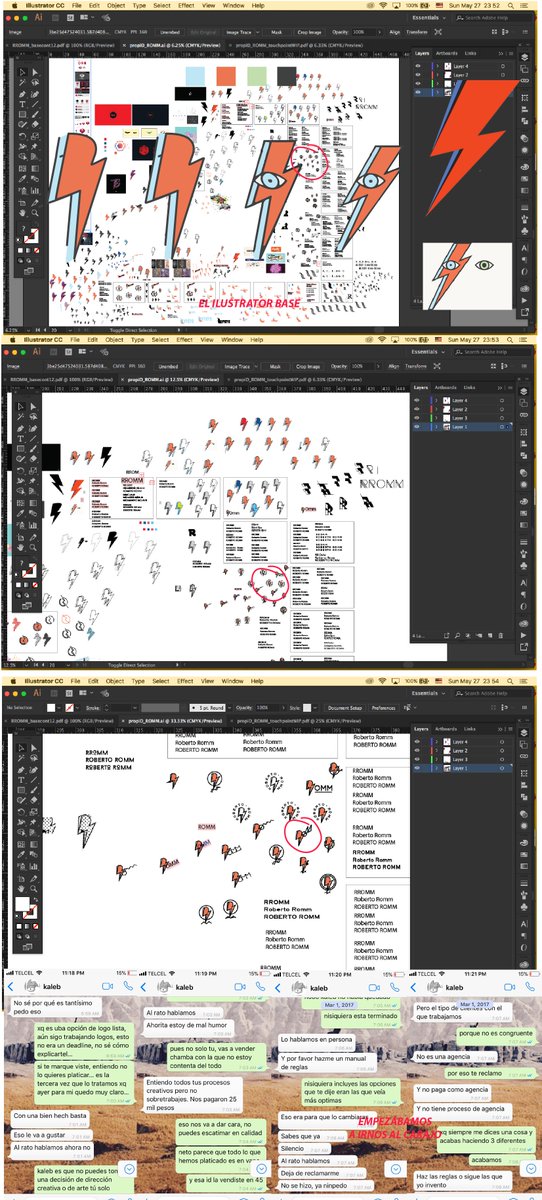Viewport: 542px width, 1200px height.
Task: Start a video call in the 11:19 PM chat
Action: coord(240,986)
